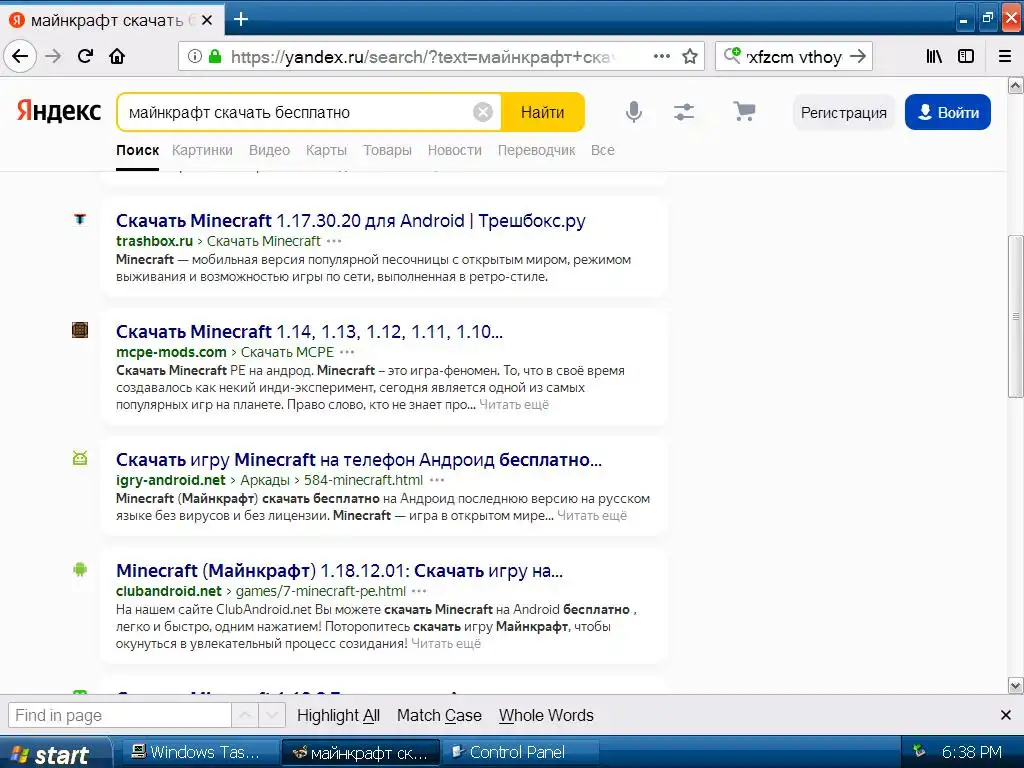Click the Войти login button

click(948, 112)
